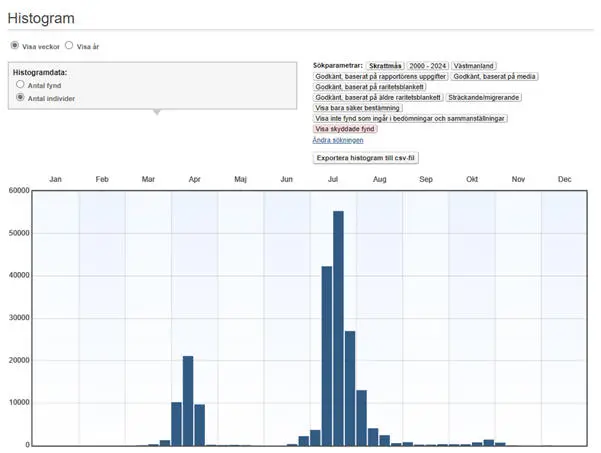The width and height of the screenshot is (601, 453).
Task: Click the red 'Visa skyddade fynd' tag
Action: coord(345,129)
